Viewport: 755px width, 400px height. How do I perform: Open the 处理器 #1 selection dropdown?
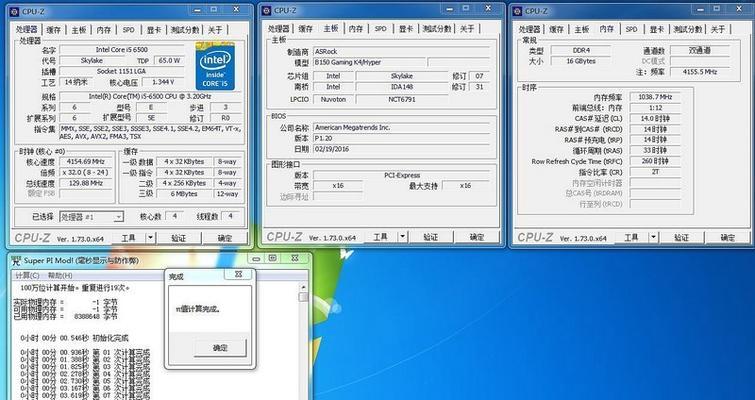point(91,217)
